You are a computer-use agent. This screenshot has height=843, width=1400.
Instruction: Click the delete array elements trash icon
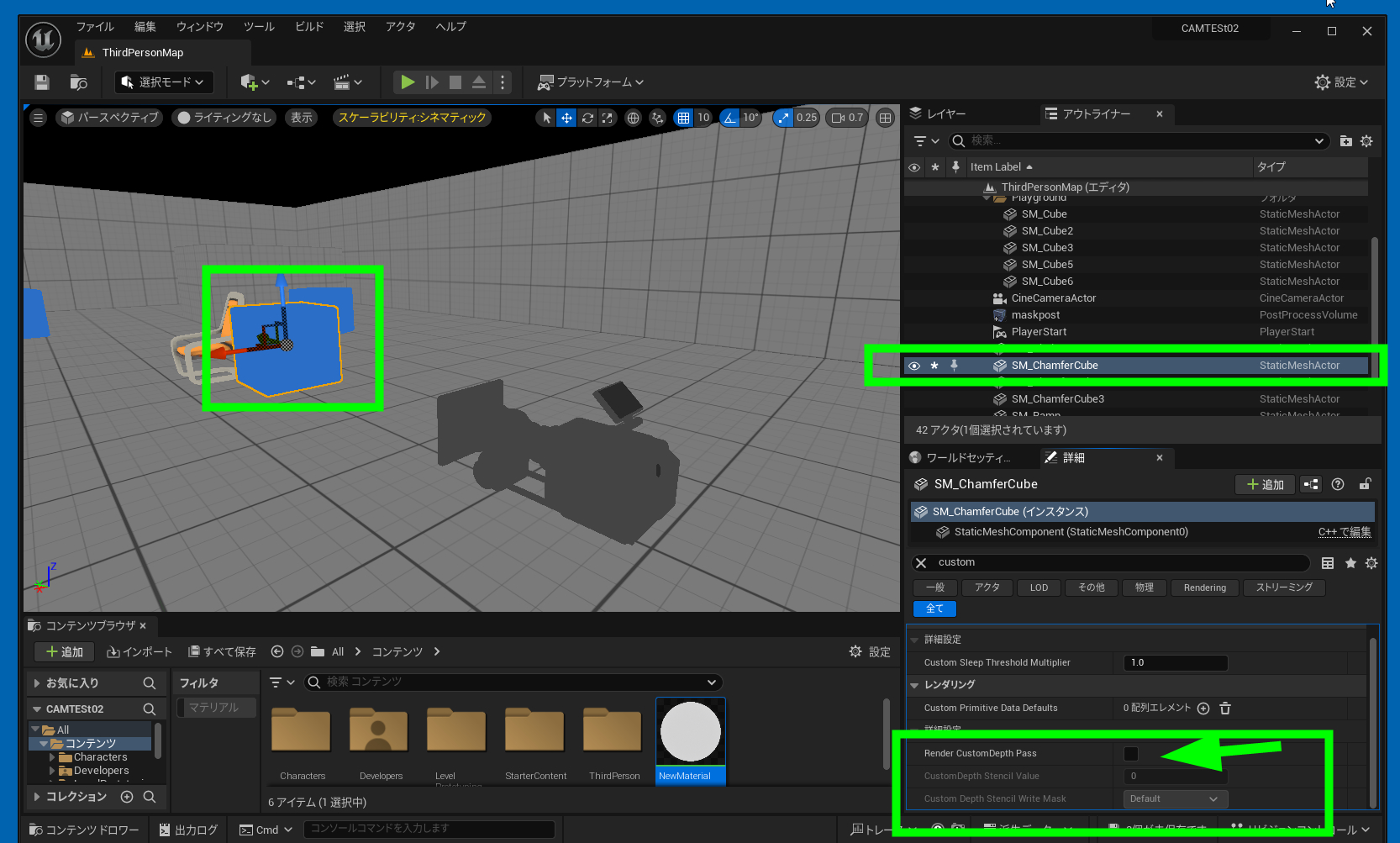[x=1225, y=709]
